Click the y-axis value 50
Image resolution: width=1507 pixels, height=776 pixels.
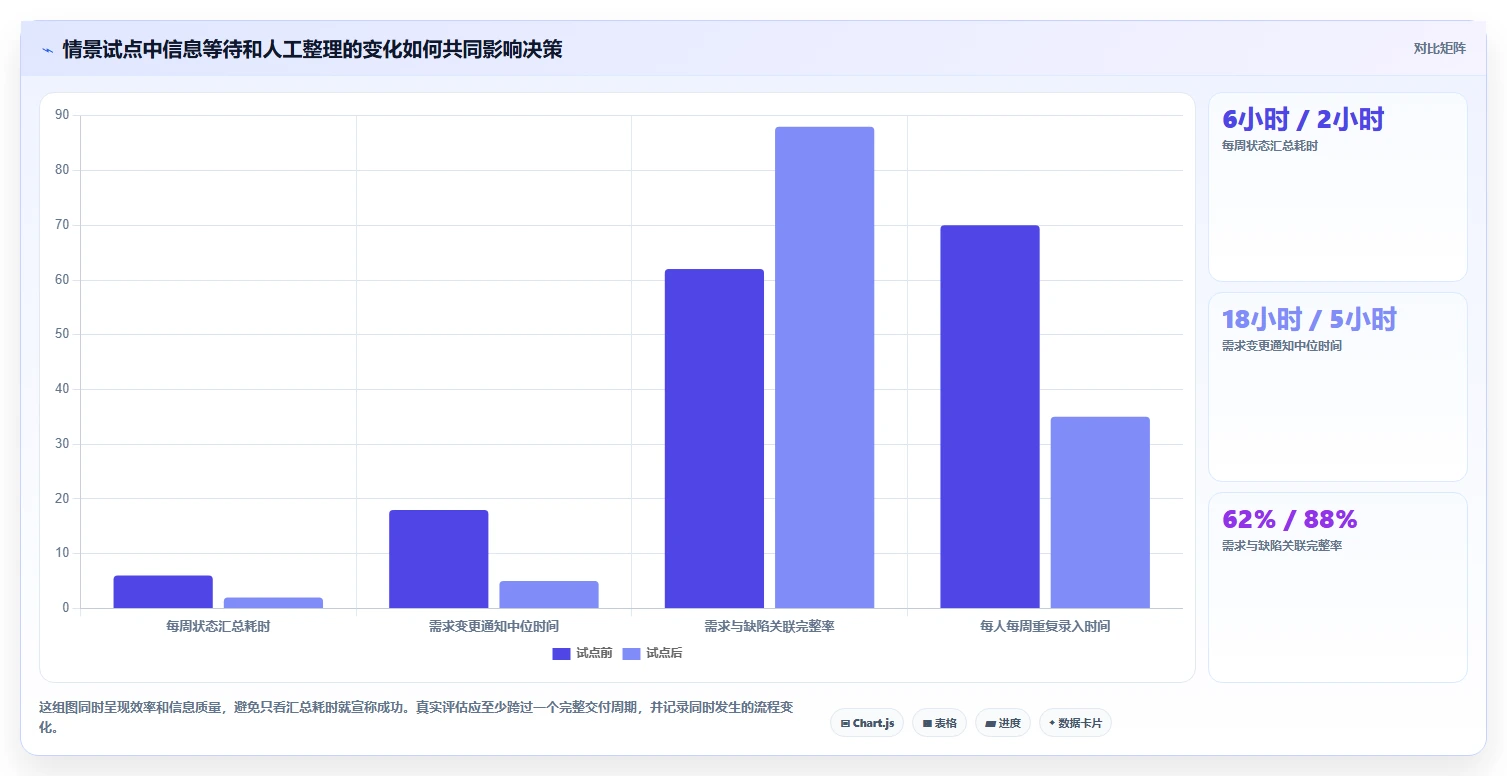click(62, 334)
